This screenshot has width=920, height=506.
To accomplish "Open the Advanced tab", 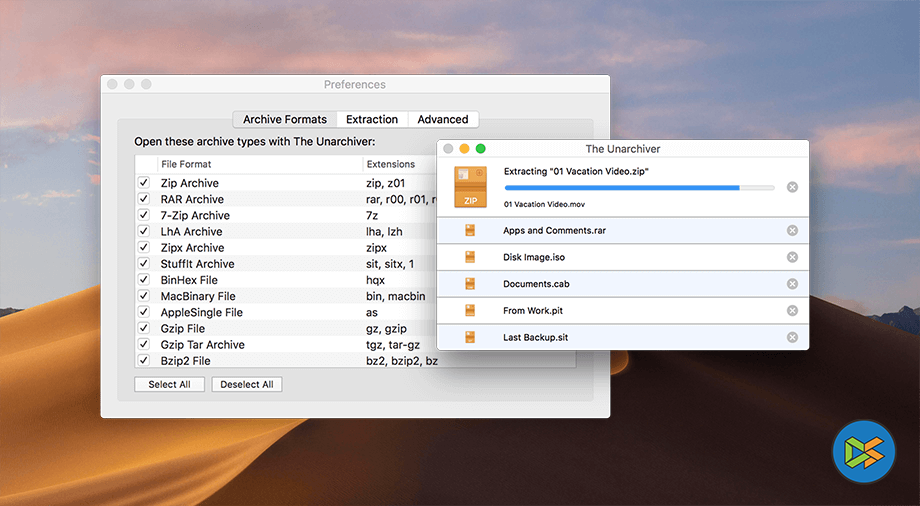I will point(442,119).
